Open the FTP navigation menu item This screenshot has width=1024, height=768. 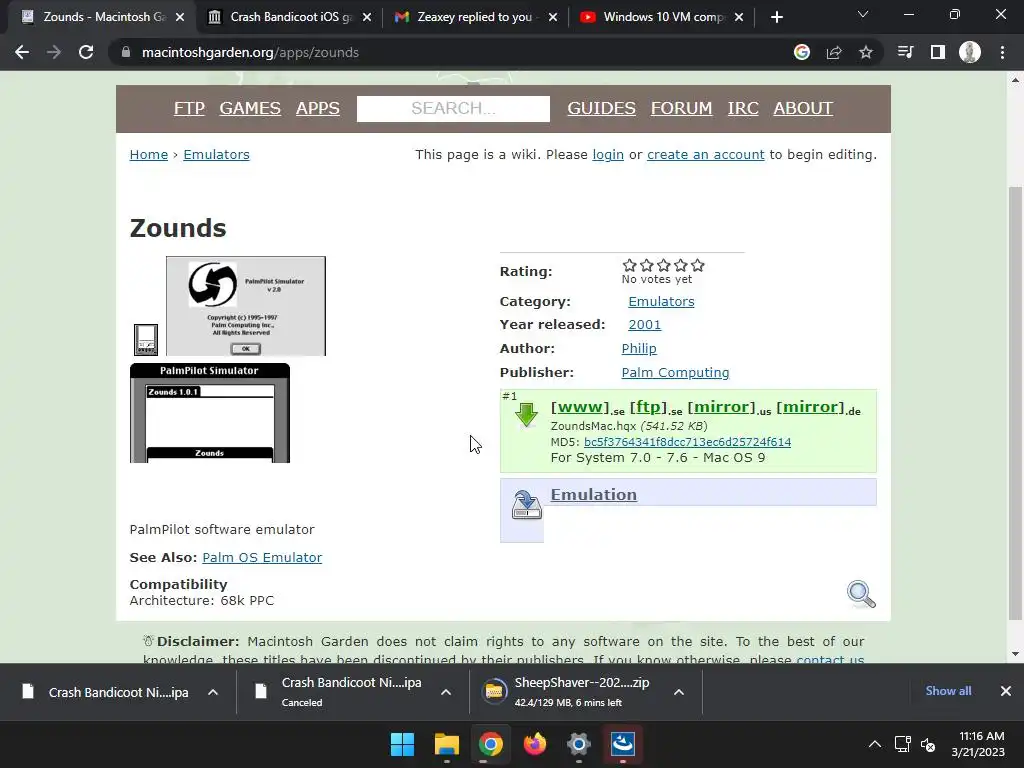(x=189, y=108)
